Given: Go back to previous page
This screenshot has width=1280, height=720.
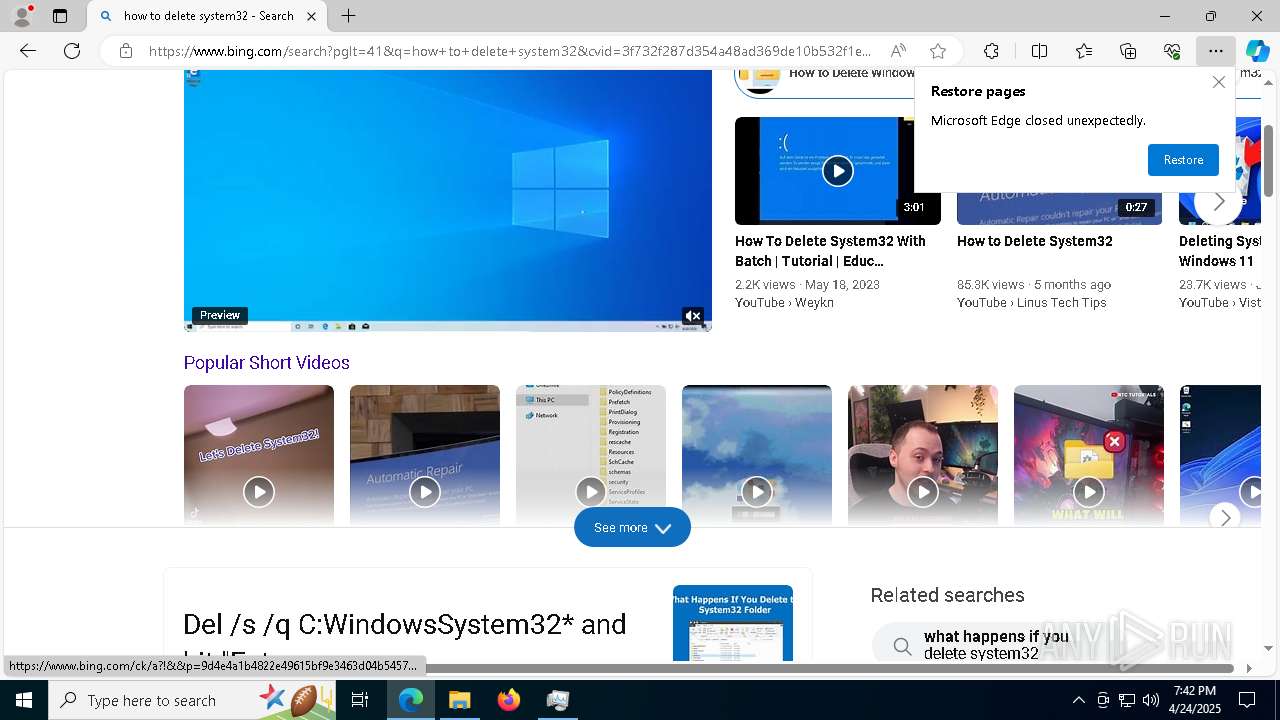Looking at the screenshot, I should 28,51.
